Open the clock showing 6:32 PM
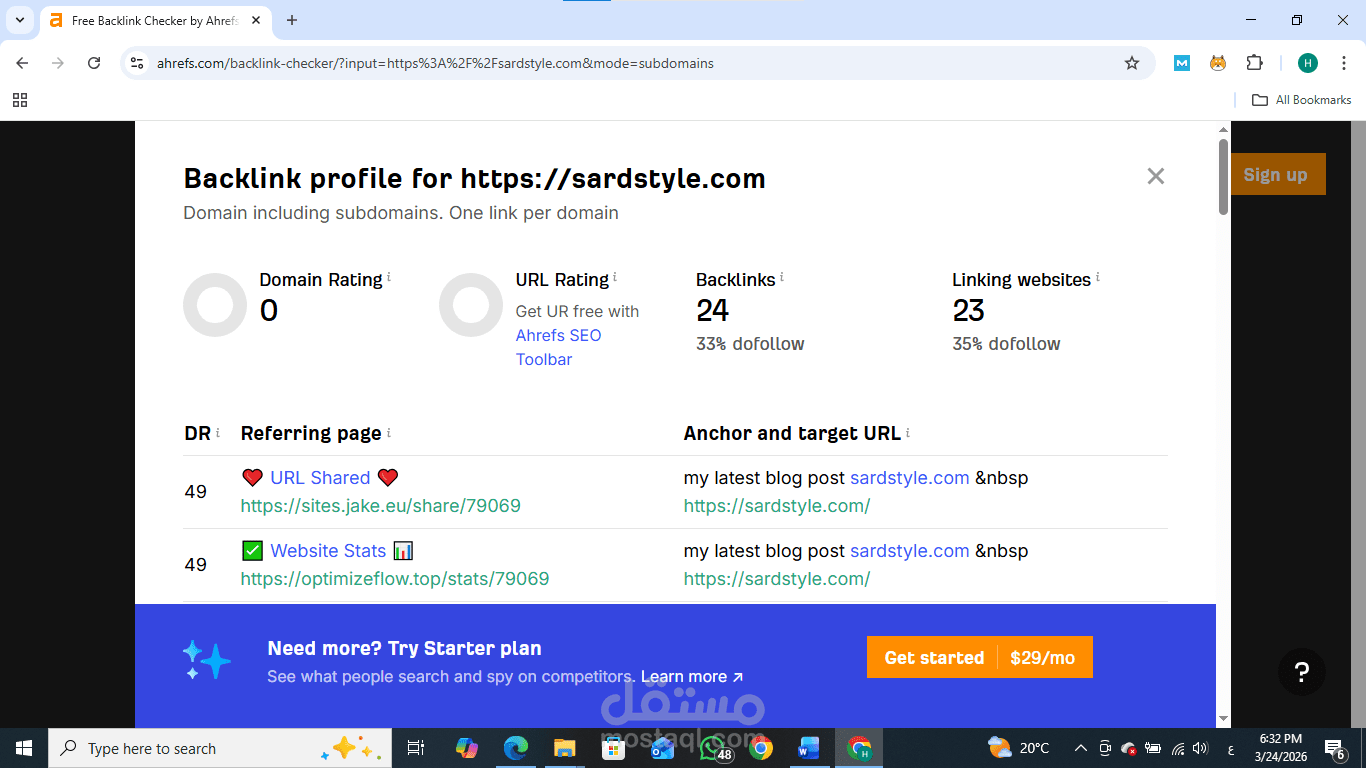This screenshot has width=1366, height=768. tap(1281, 748)
